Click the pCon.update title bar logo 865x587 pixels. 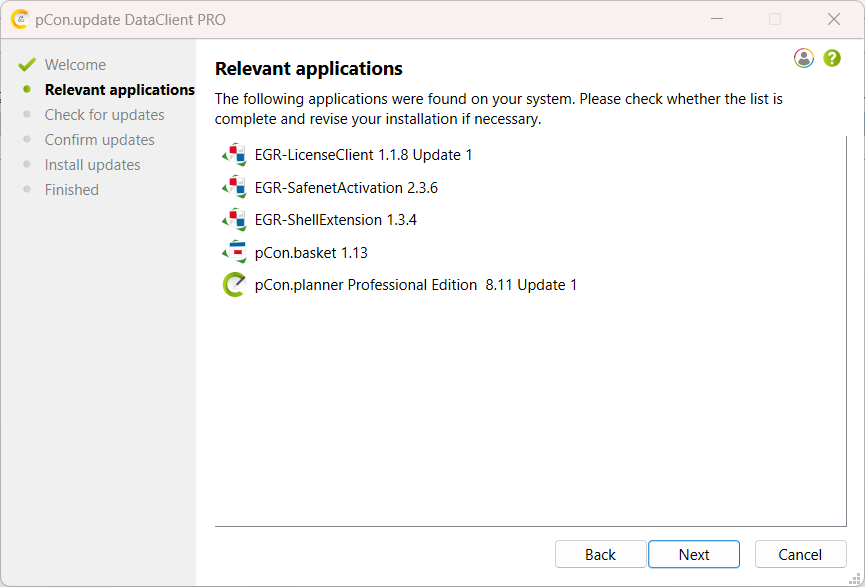[19, 19]
